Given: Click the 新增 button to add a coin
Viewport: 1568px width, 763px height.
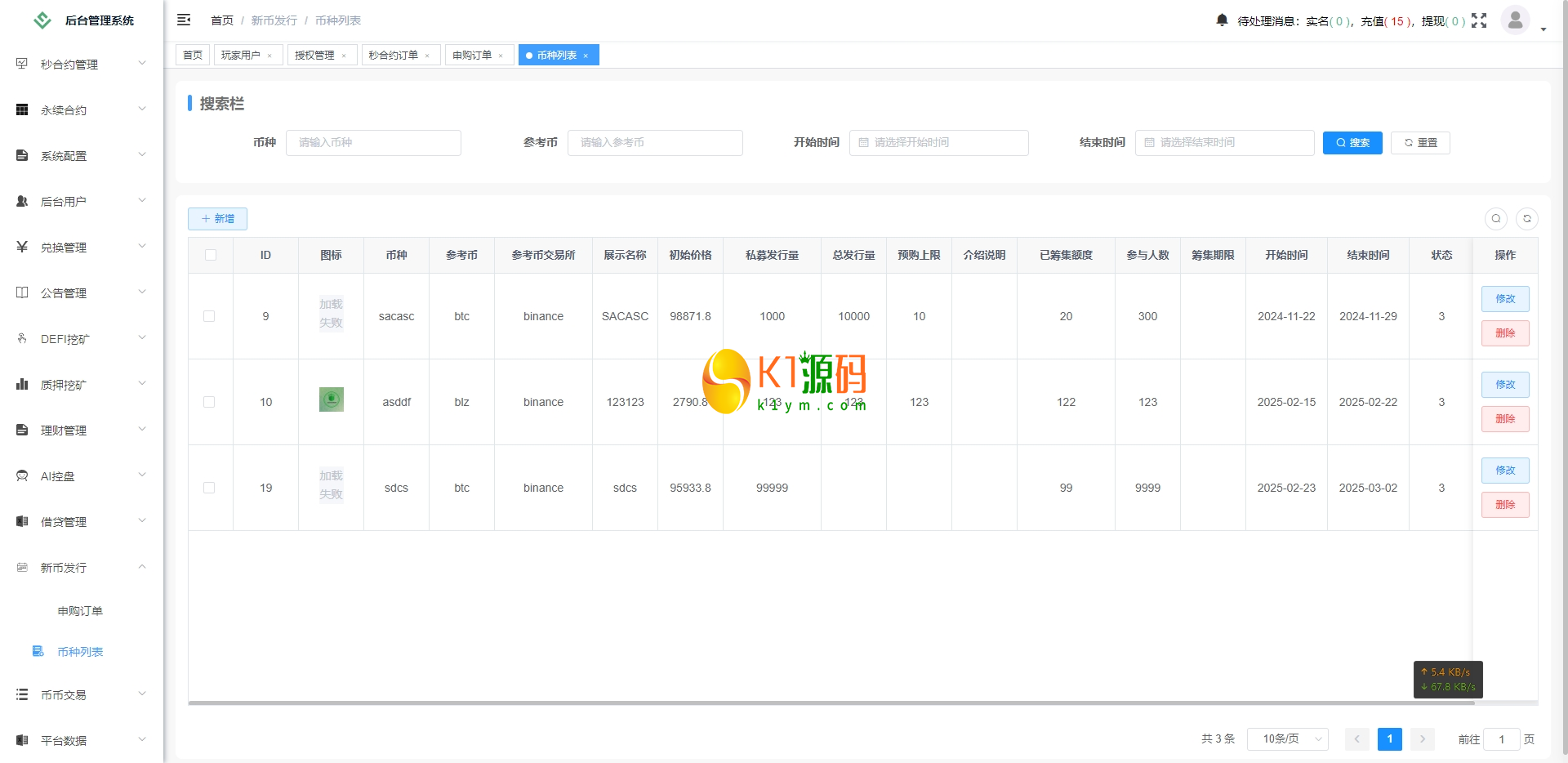Looking at the screenshot, I should pyautogui.click(x=217, y=219).
